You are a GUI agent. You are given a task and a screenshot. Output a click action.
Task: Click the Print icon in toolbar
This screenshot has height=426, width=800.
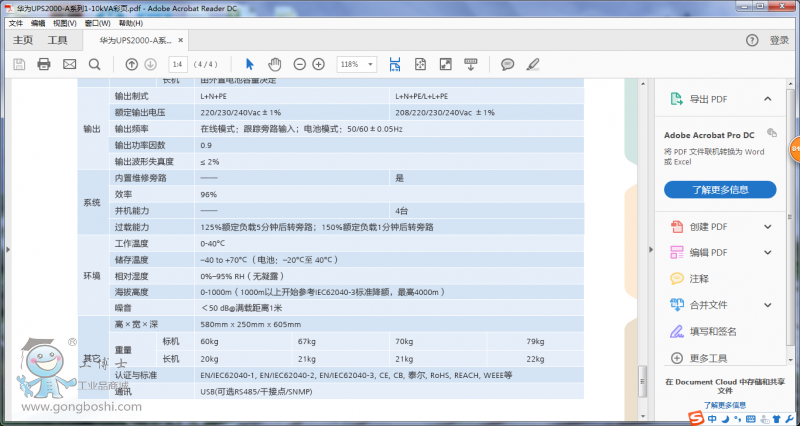(x=44, y=64)
